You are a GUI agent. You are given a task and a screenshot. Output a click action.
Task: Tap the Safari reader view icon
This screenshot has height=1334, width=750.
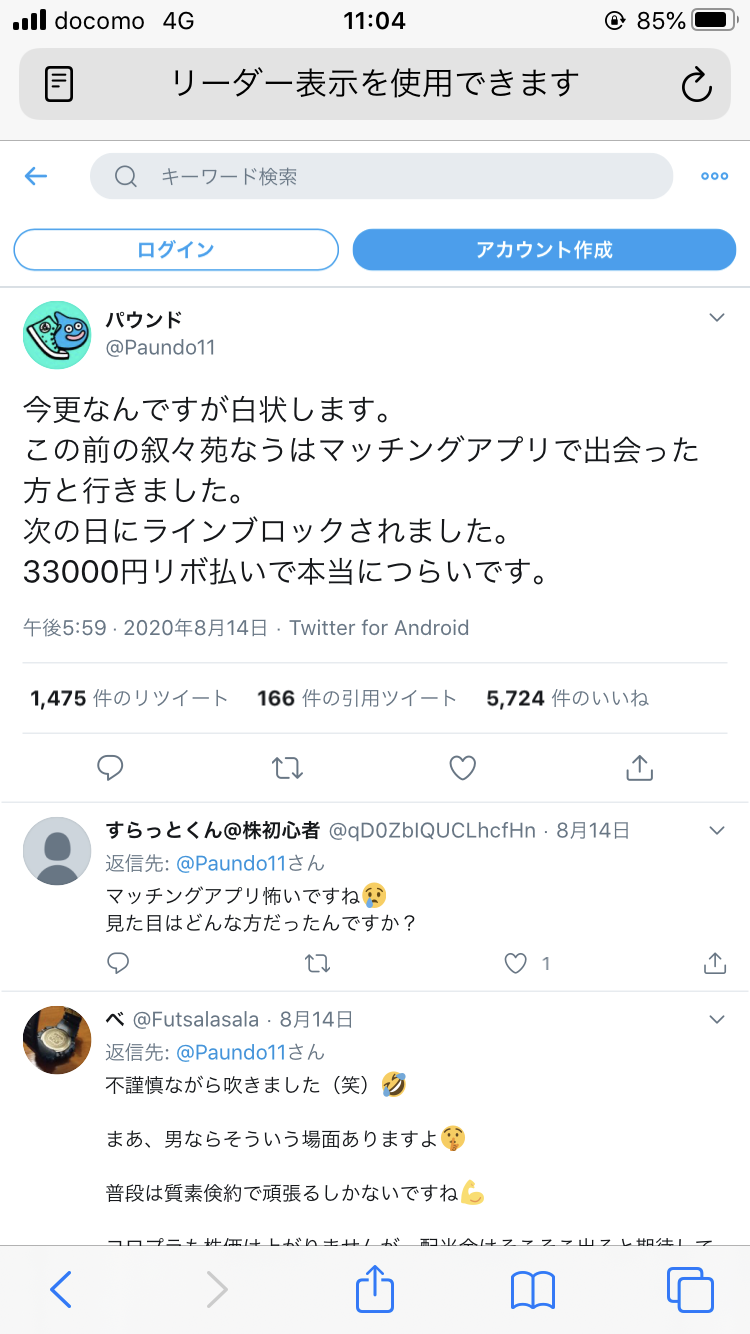pyautogui.click(x=60, y=84)
